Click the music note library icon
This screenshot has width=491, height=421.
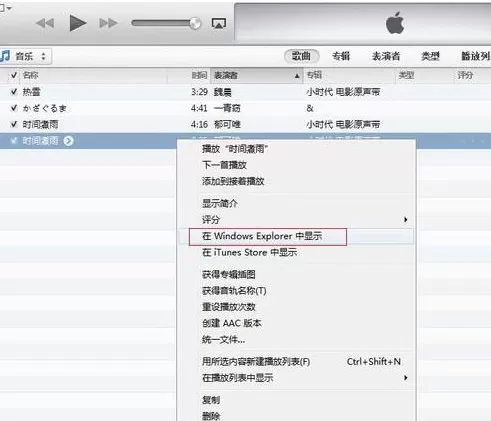(5, 56)
